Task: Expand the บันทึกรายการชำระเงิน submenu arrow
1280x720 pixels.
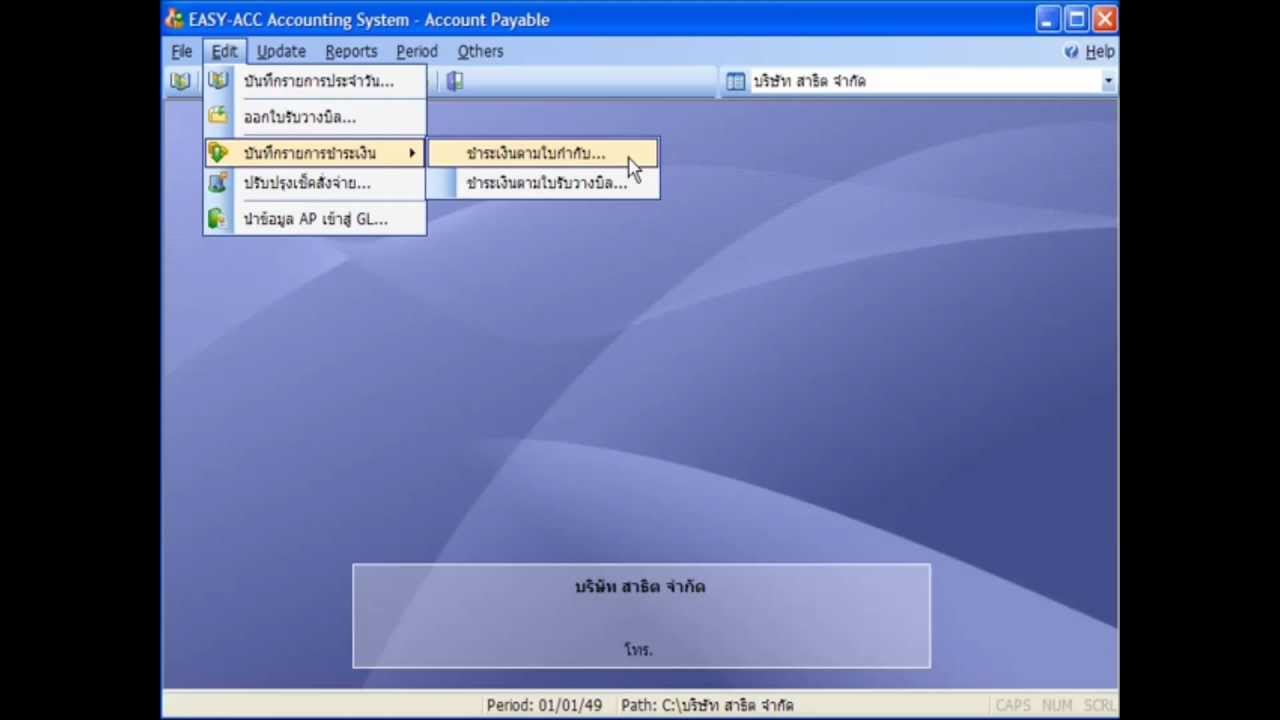Action: (411, 153)
